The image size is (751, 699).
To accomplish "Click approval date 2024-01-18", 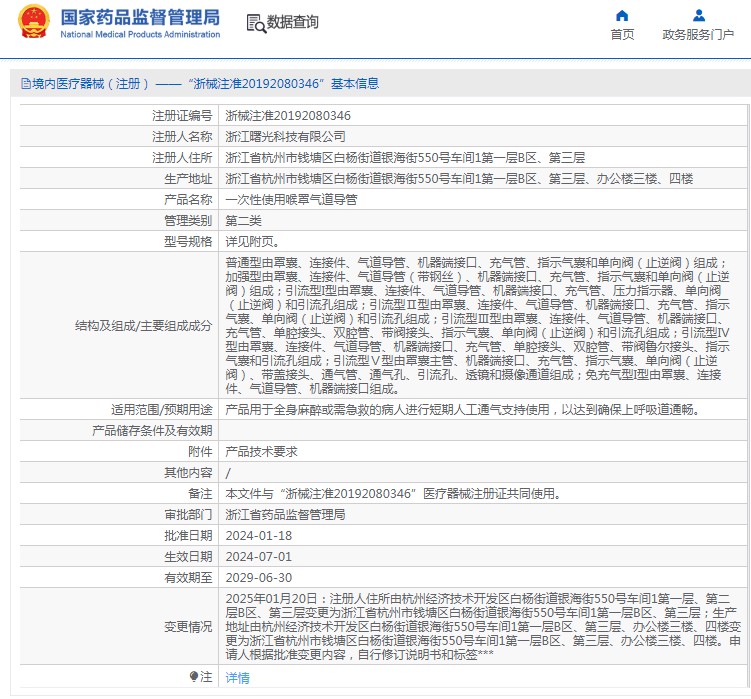I will pos(259,536).
